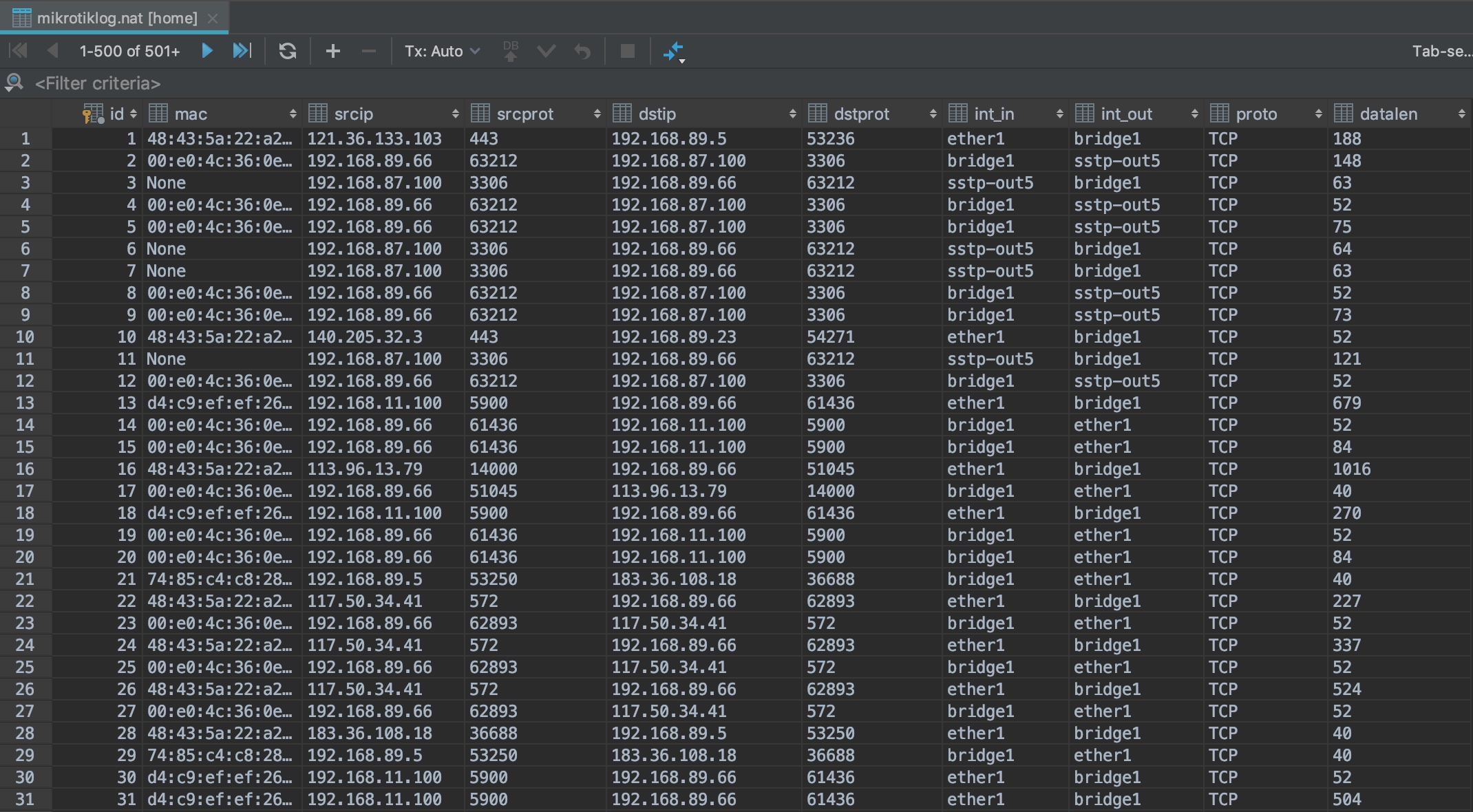
Task: Select dstprot cell 51045
Action: click(x=872, y=469)
